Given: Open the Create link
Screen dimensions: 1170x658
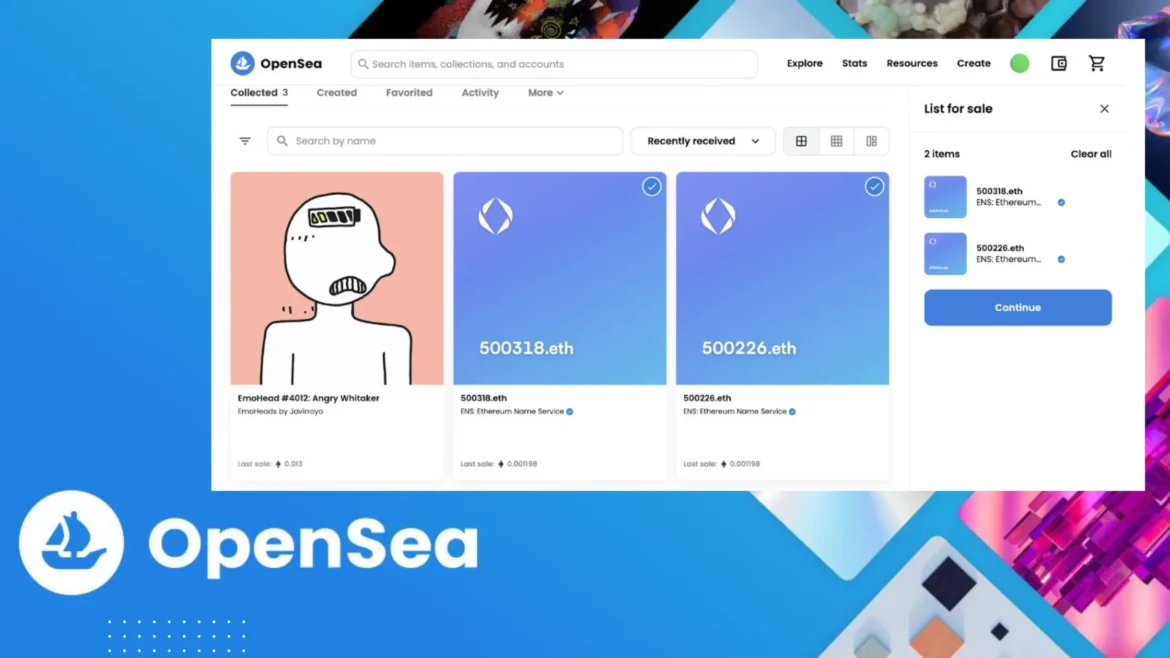Looking at the screenshot, I should (x=974, y=63).
